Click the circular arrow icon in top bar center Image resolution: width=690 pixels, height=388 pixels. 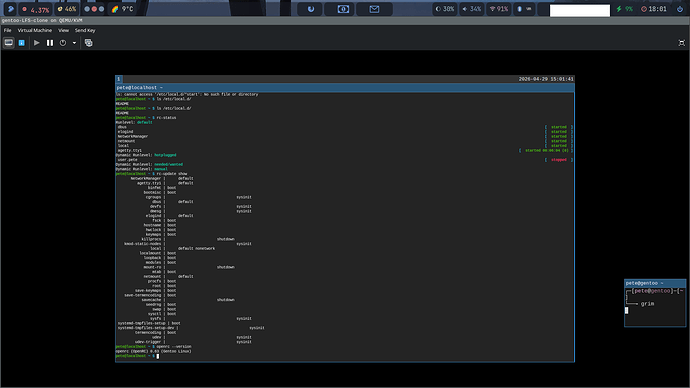coord(311,9)
